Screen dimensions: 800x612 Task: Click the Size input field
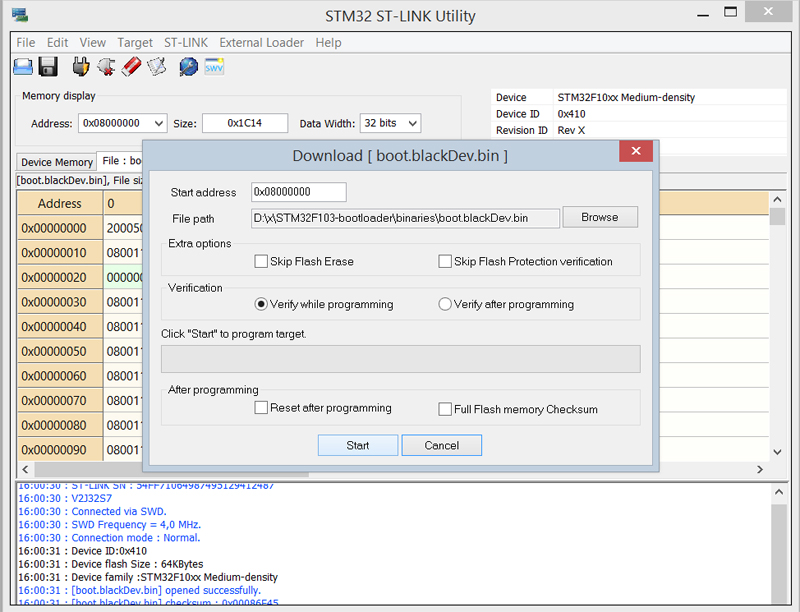click(245, 123)
